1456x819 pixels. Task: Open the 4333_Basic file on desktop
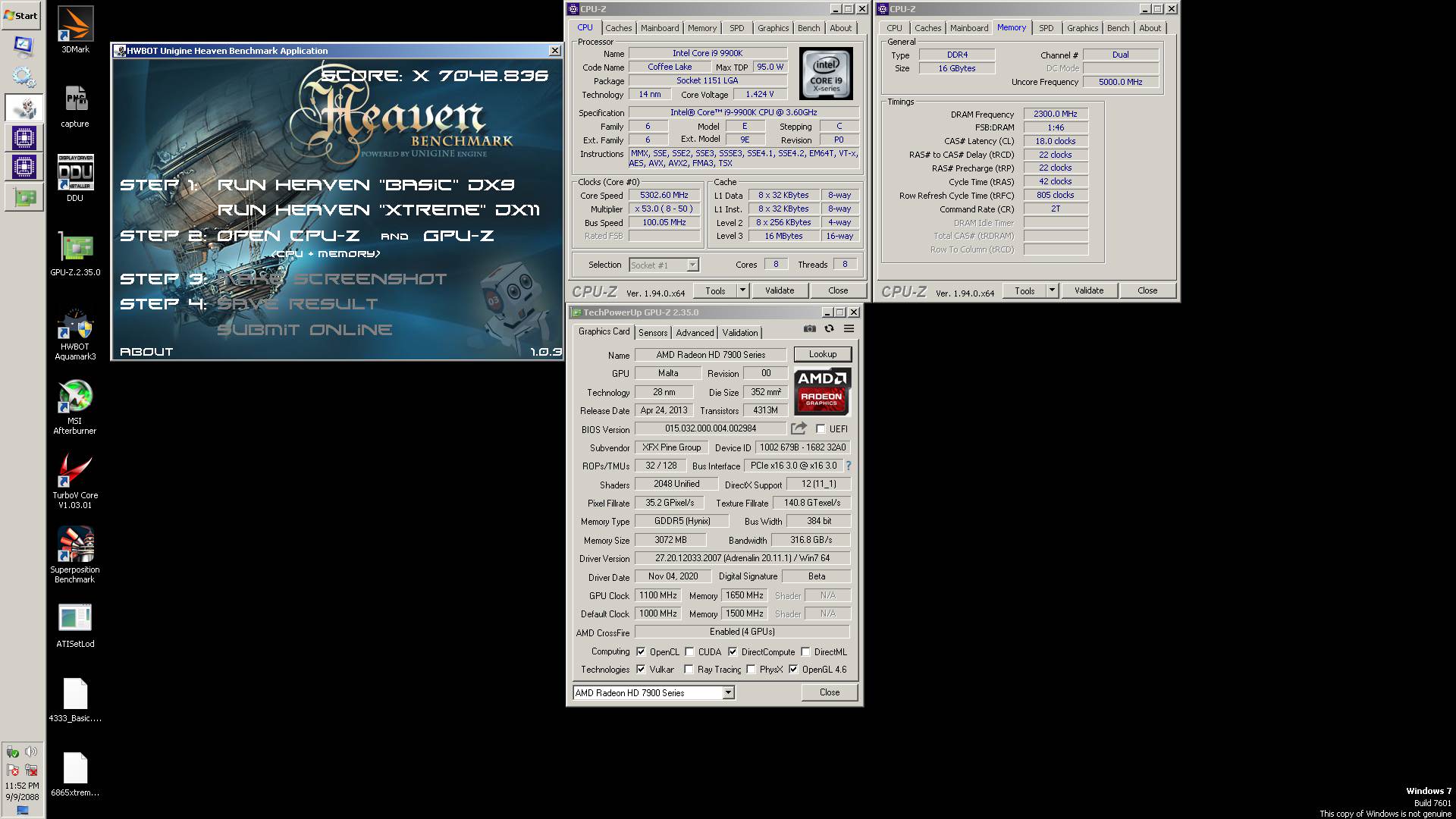pyautogui.click(x=75, y=700)
